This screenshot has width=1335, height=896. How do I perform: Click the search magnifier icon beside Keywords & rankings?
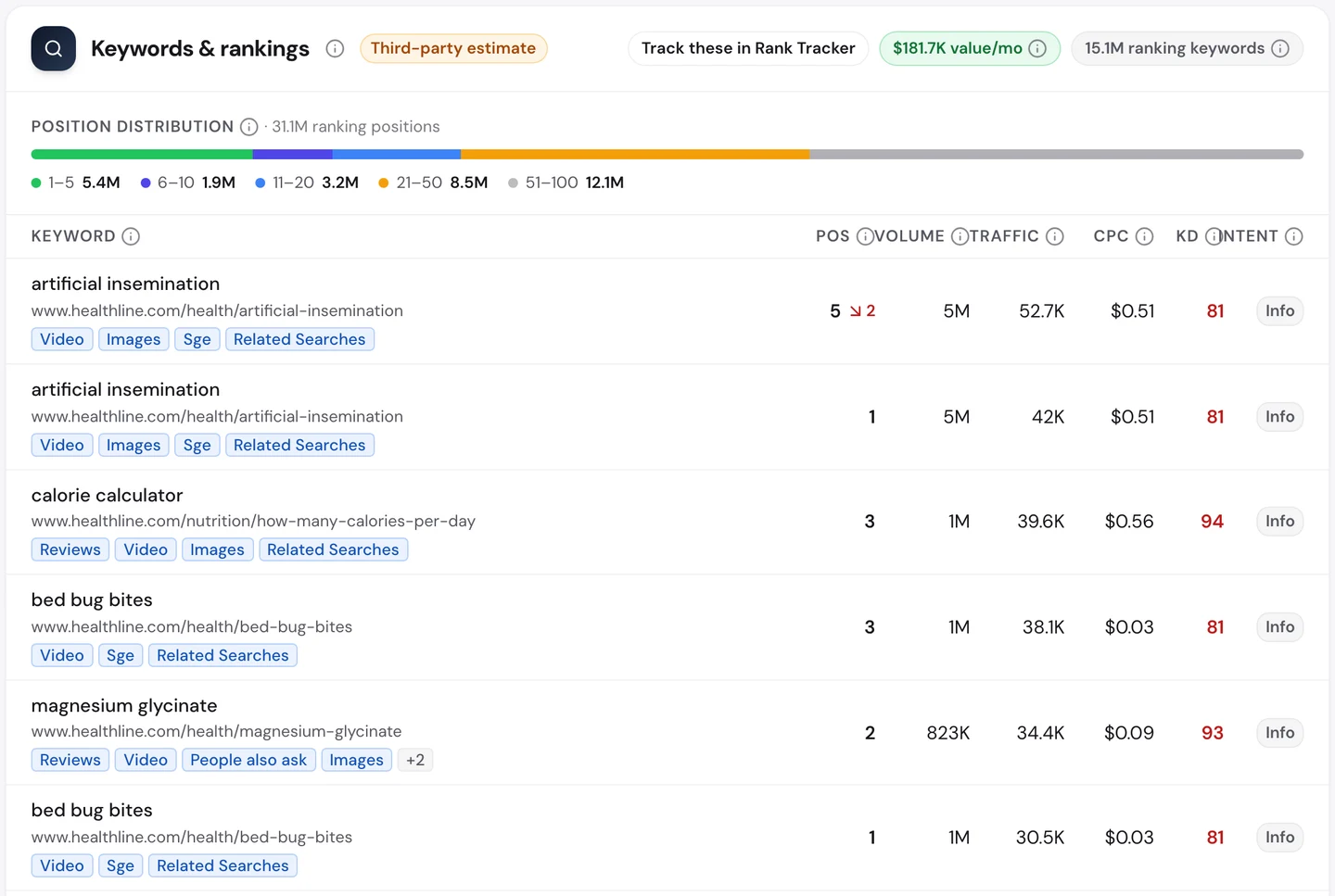(53, 49)
